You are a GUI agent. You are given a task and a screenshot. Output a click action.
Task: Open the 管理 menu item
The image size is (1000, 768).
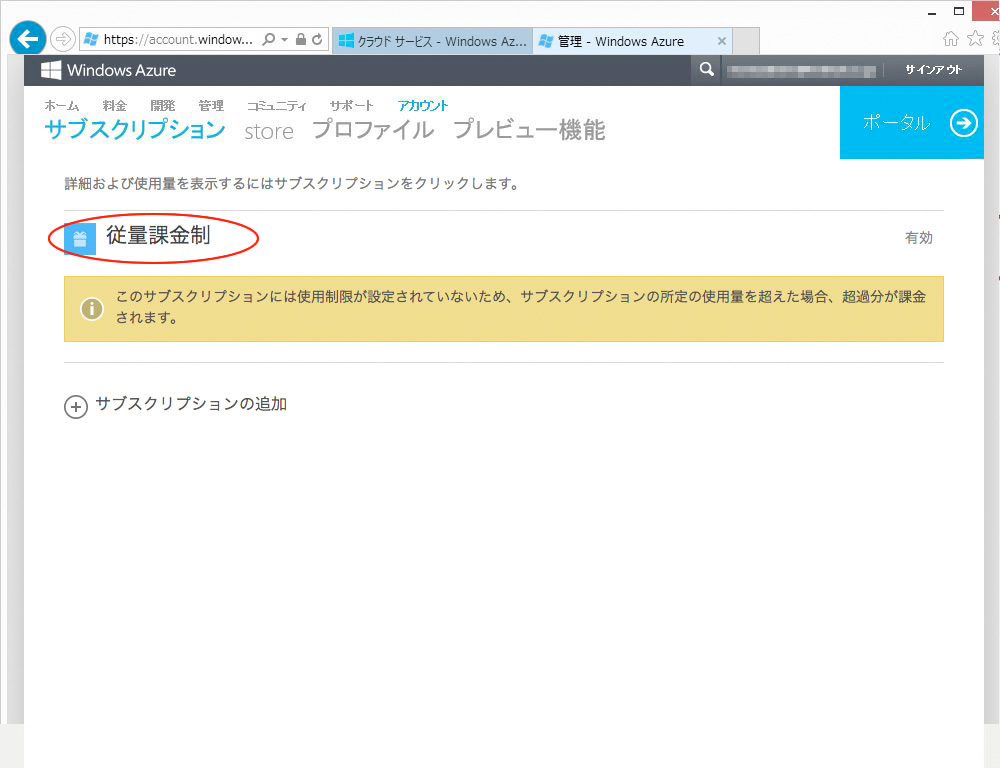coord(211,106)
